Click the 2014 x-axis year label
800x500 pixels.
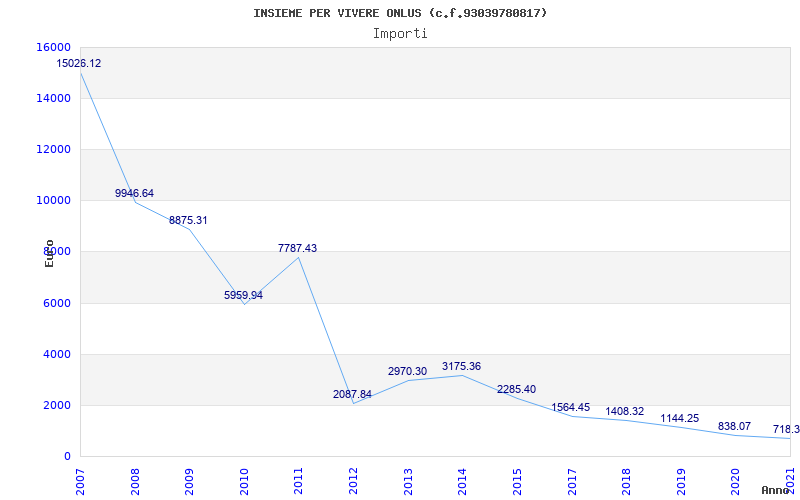click(462, 481)
